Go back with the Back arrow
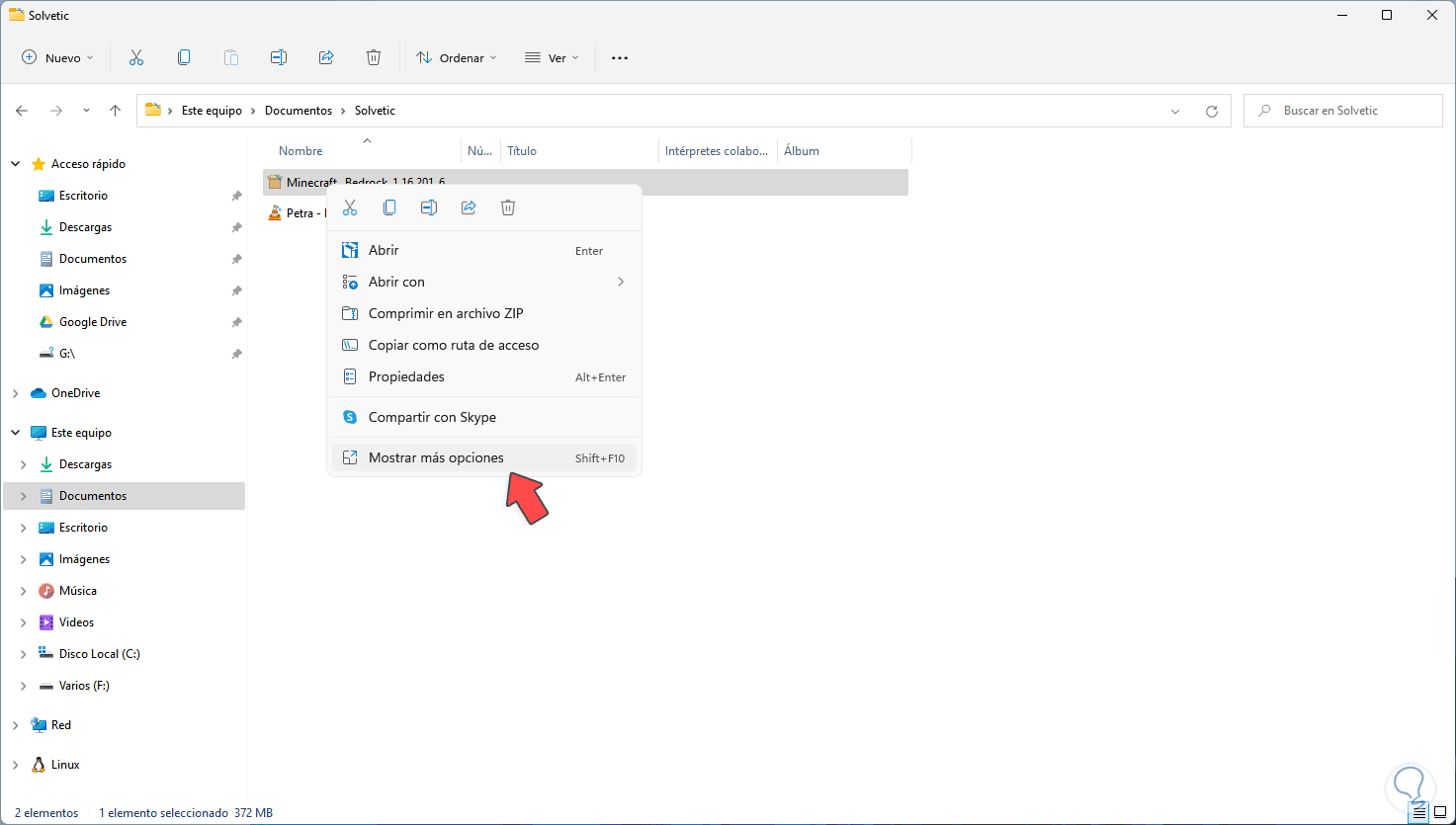1456x825 pixels. coord(22,111)
